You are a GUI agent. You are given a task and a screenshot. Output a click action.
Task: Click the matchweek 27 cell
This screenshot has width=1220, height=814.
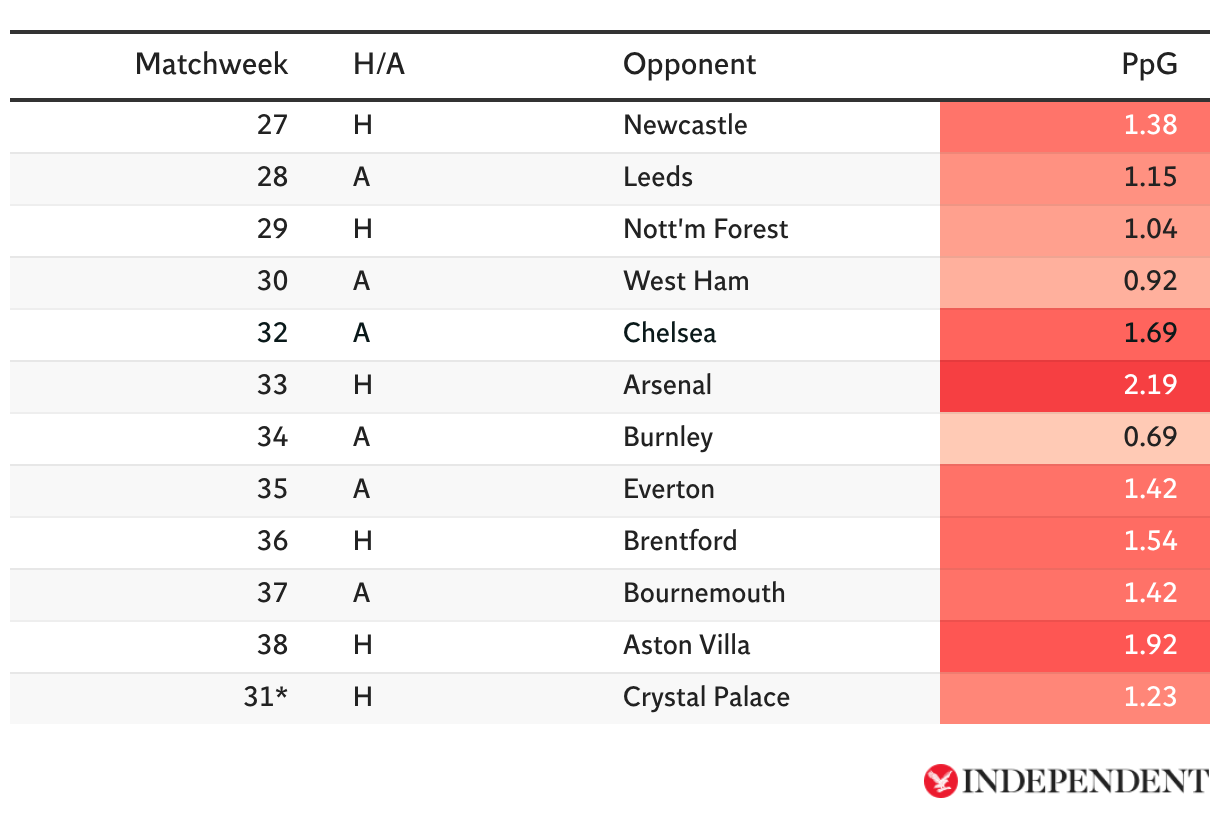pyautogui.click(x=271, y=125)
